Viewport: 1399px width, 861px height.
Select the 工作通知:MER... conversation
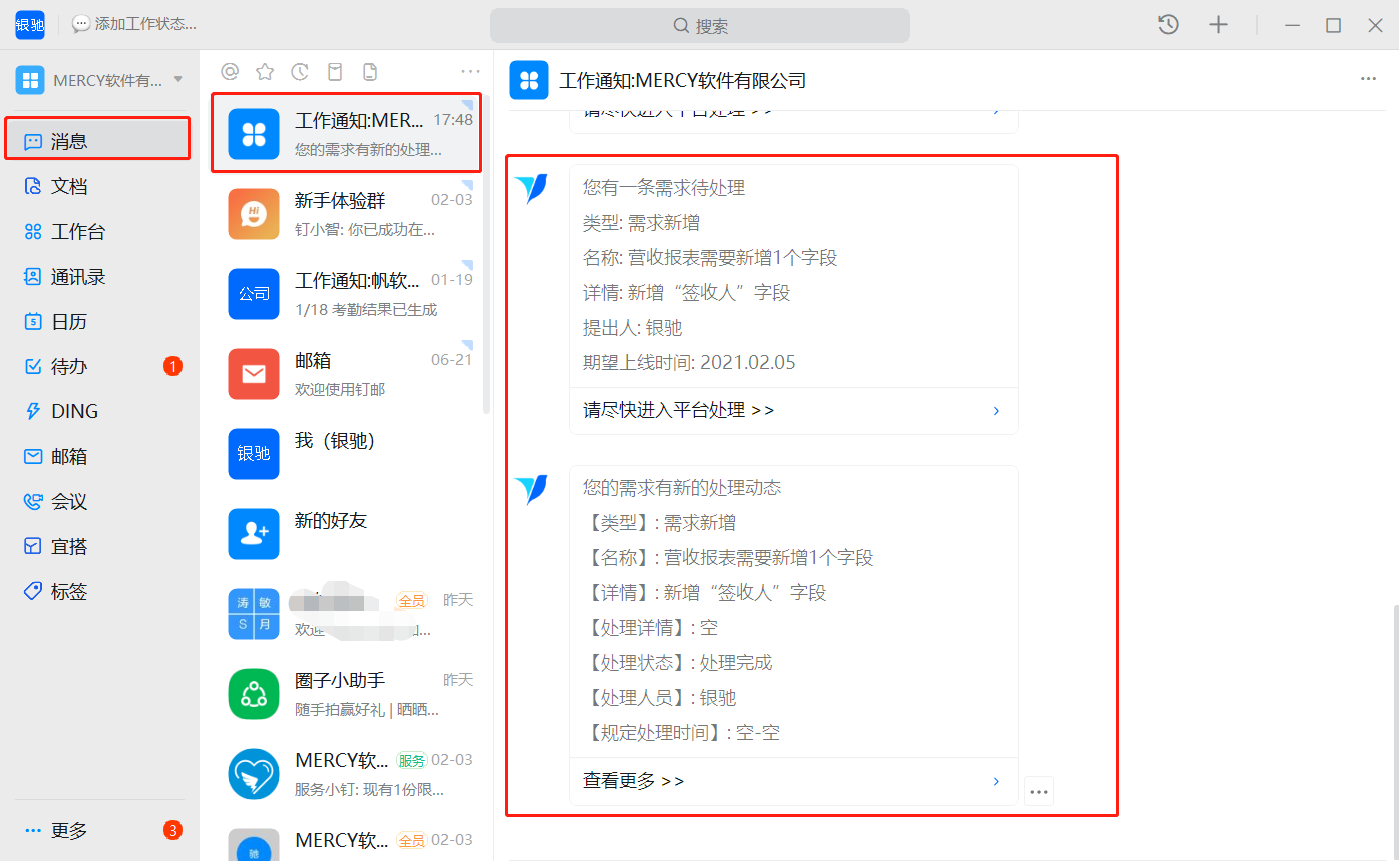coord(347,133)
